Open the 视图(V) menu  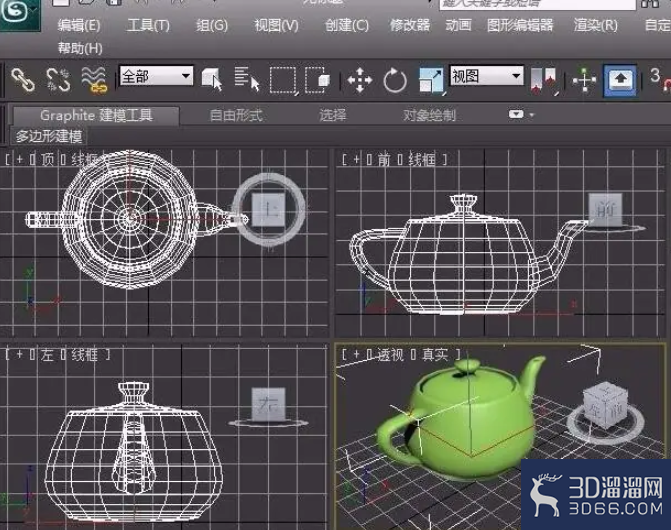(x=276, y=25)
